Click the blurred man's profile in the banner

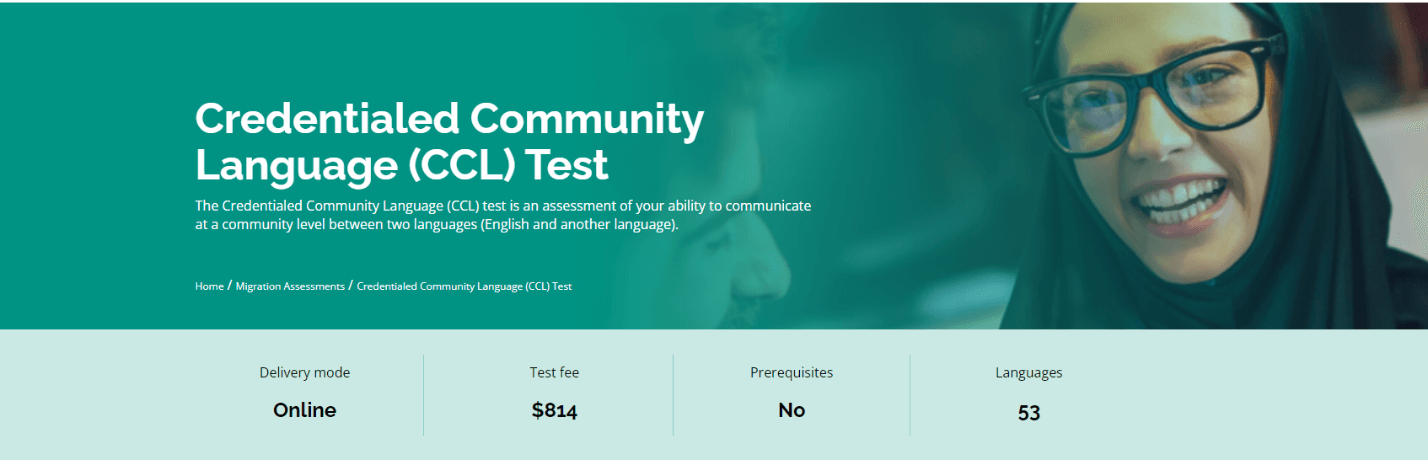click(x=740, y=250)
